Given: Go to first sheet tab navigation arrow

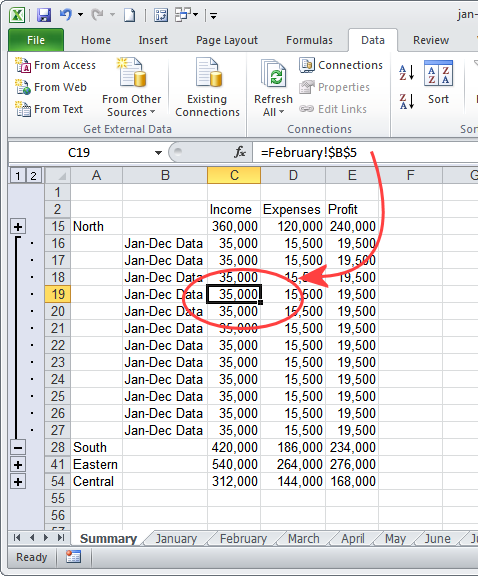Looking at the screenshot, I should (17, 538).
